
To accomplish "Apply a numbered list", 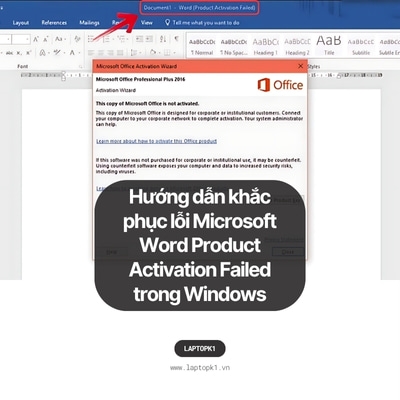I will (x=106, y=39).
